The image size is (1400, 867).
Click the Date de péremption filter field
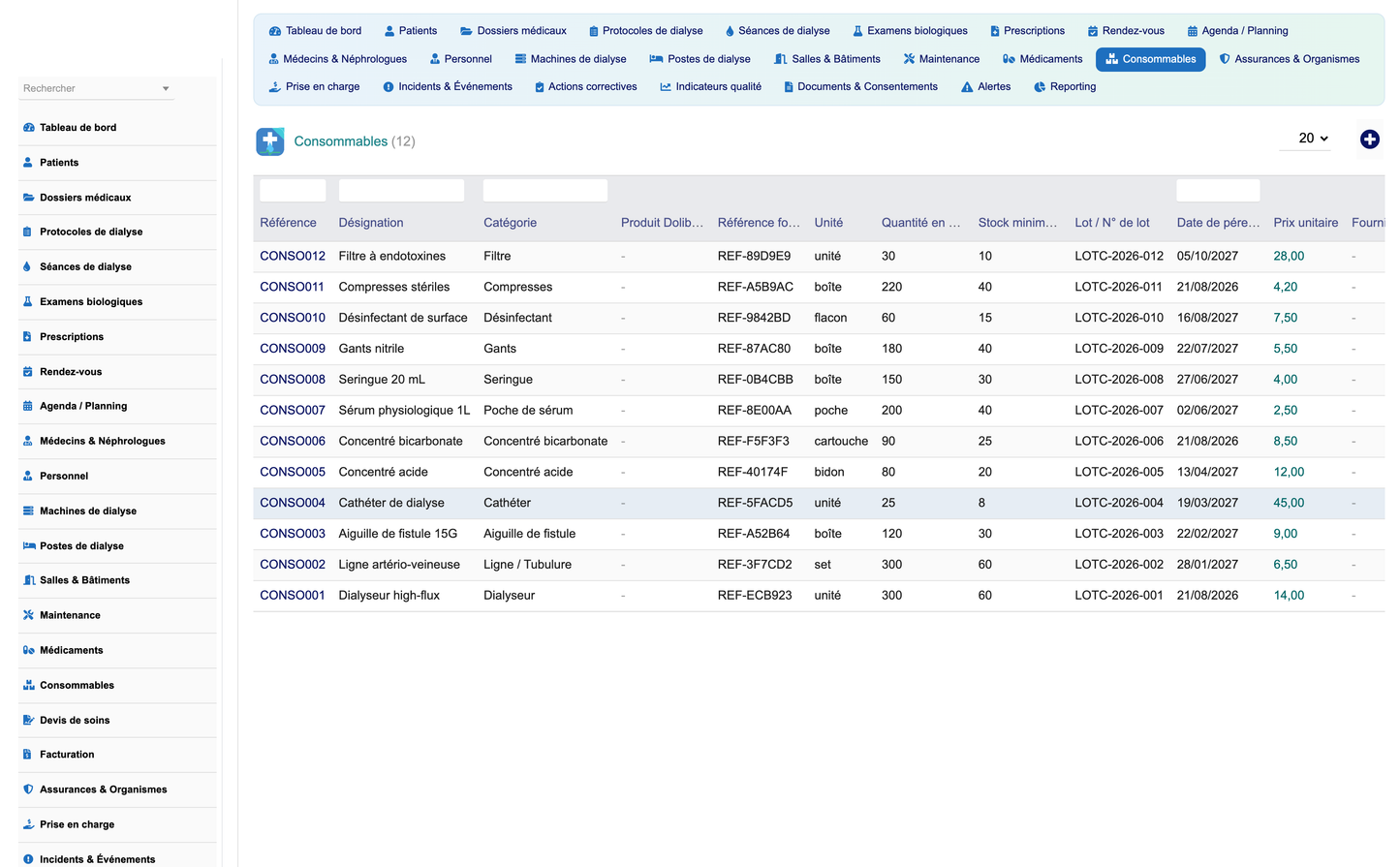click(1218, 190)
